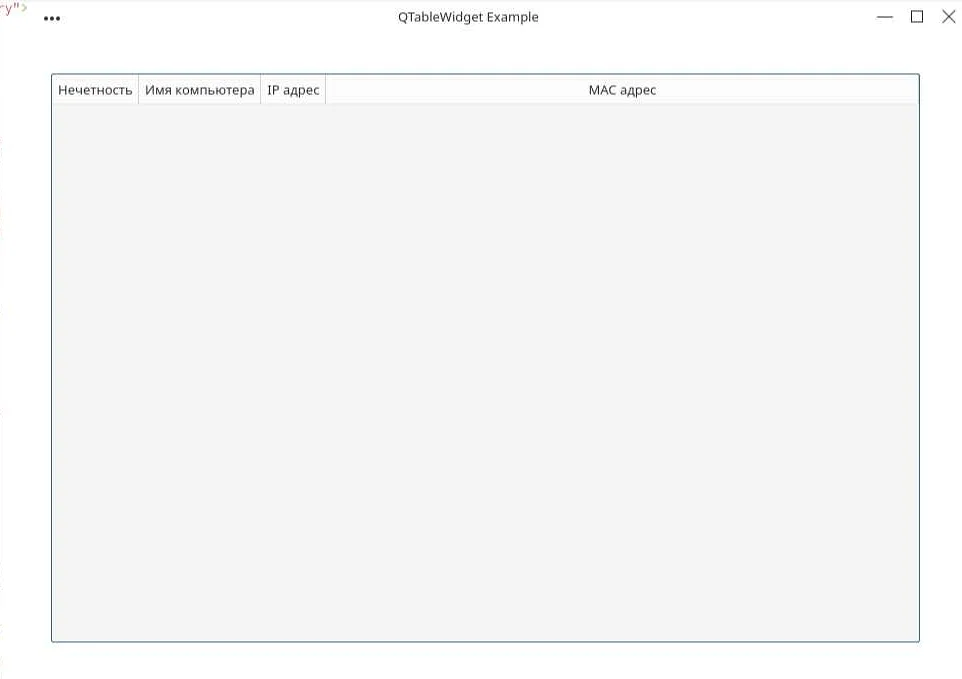This screenshot has height=679, width=962.
Task: Click the MAC адрес column header
Action: (x=621, y=90)
